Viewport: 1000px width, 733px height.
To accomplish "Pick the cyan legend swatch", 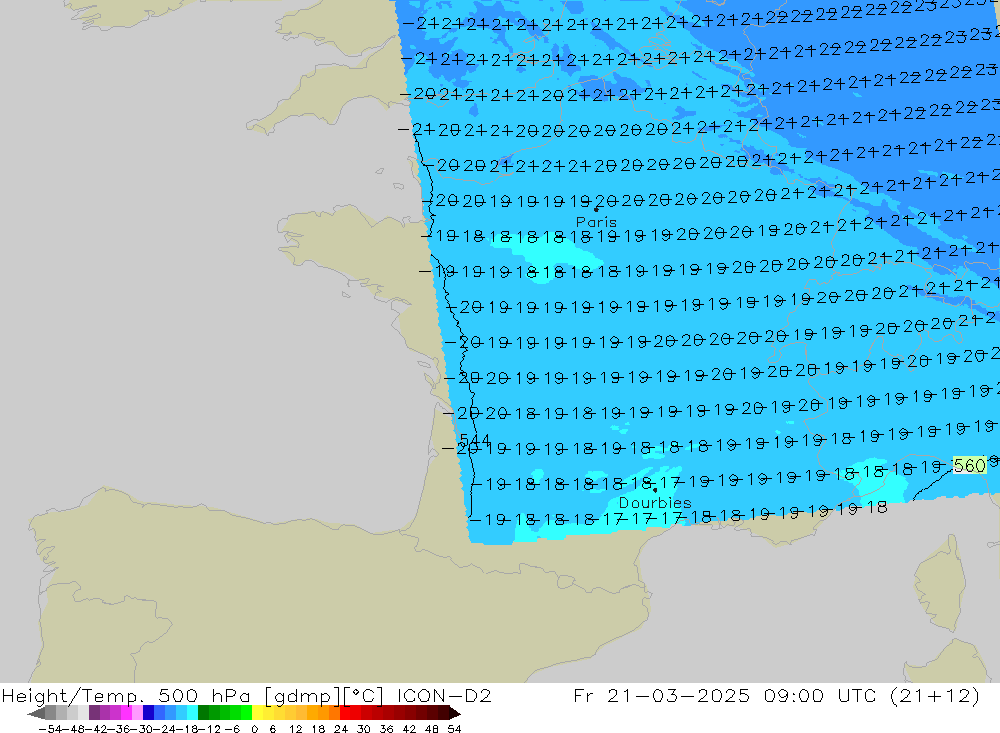I will [x=192, y=713].
